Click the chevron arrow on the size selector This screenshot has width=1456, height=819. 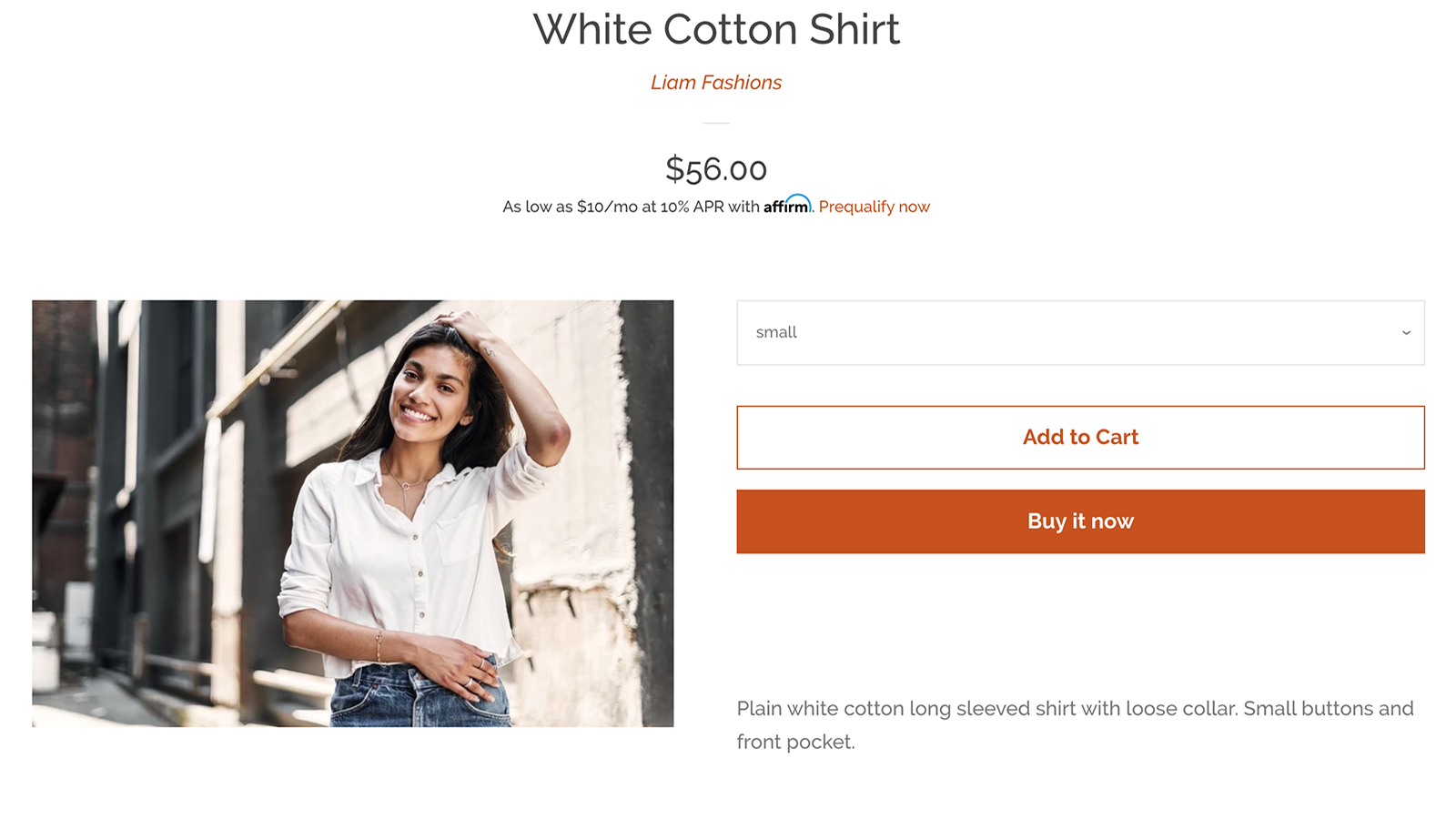click(x=1406, y=333)
